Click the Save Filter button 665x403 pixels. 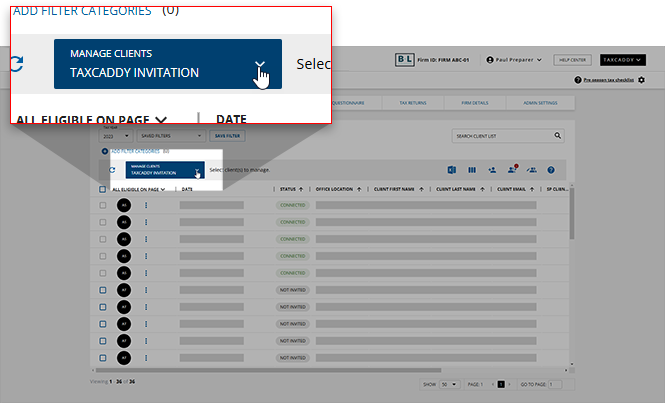pyautogui.click(x=227, y=136)
